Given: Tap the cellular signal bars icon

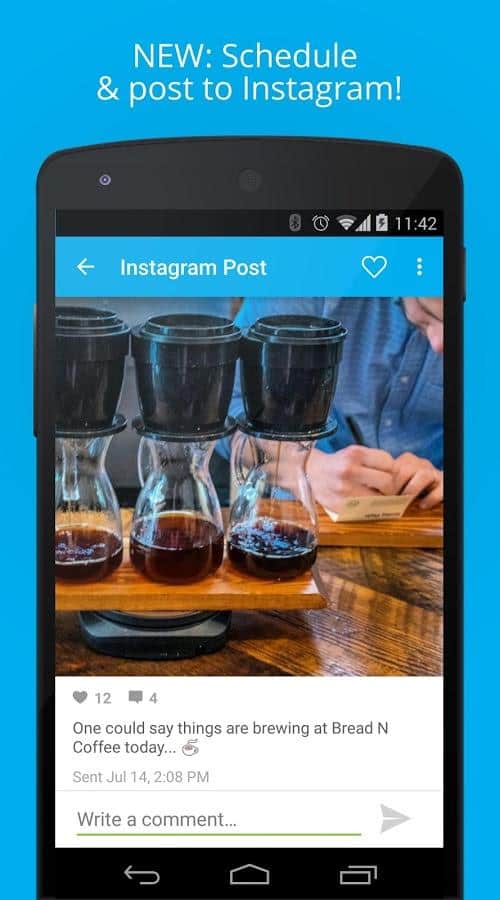Looking at the screenshot, I should [363, 223].
